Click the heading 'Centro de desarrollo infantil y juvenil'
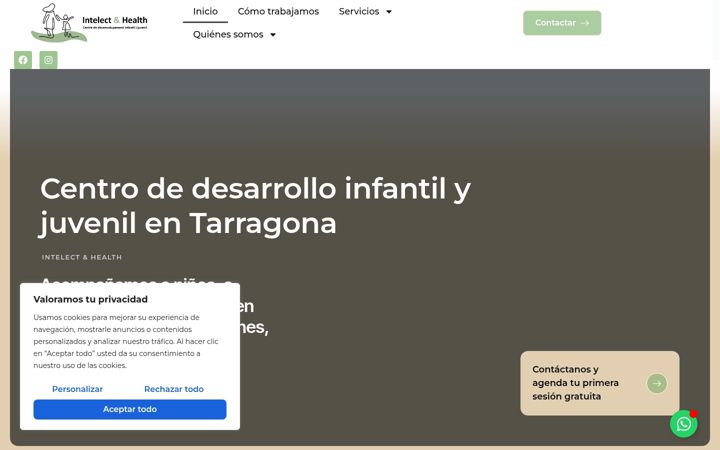Screen dimensions: 720x450 pos(255,206)
